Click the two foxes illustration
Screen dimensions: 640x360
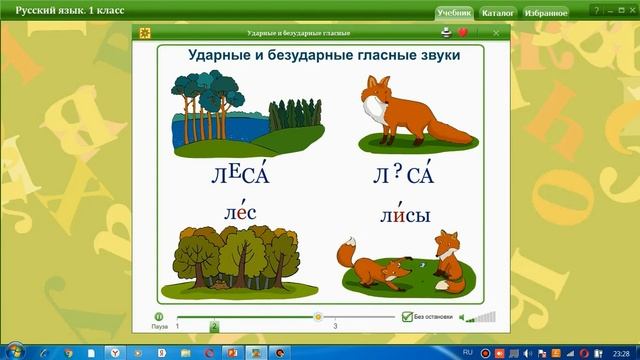[x=407, y=263]
